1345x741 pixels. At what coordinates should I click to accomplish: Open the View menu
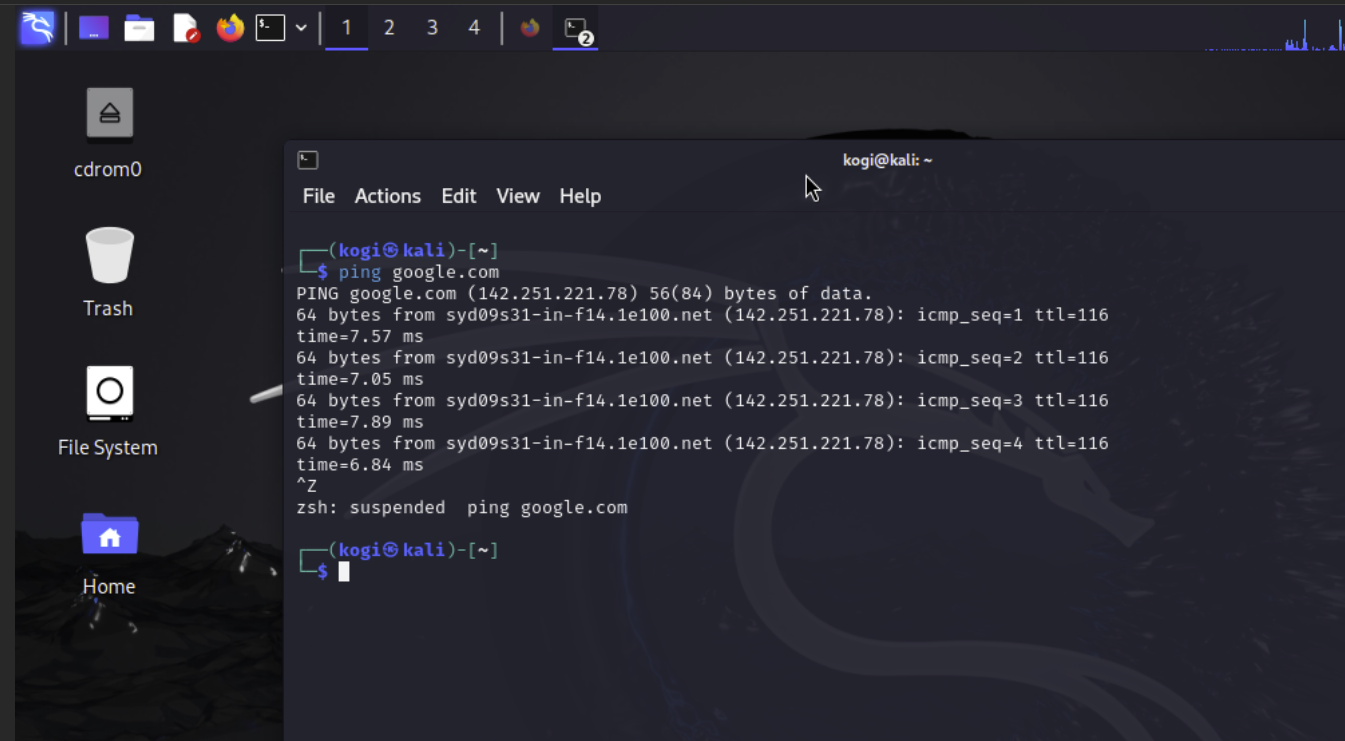(x=517, y=196)
